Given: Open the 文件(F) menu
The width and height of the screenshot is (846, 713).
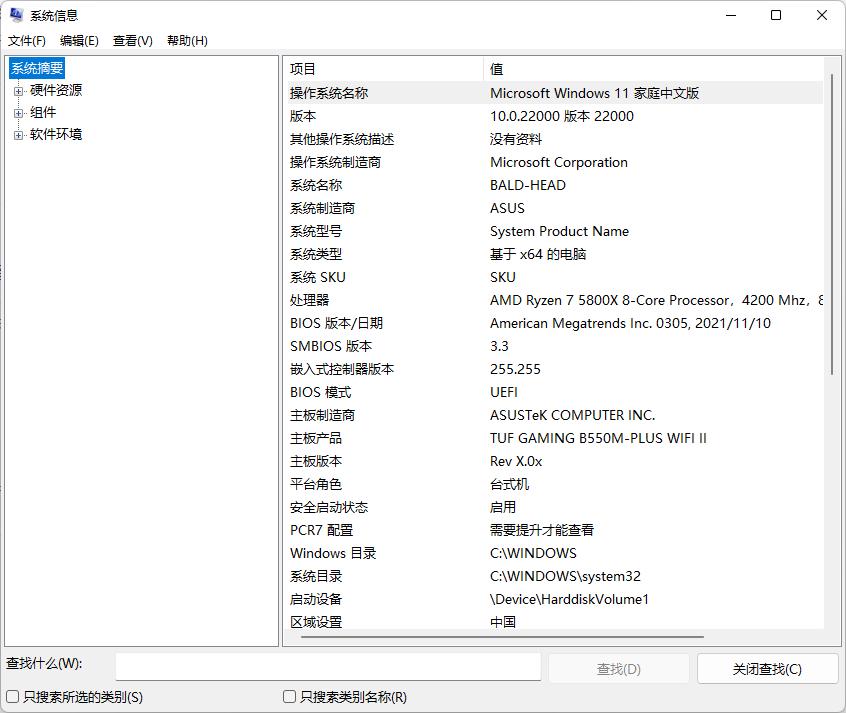Looking at the screenshot, I should point(26,40).
